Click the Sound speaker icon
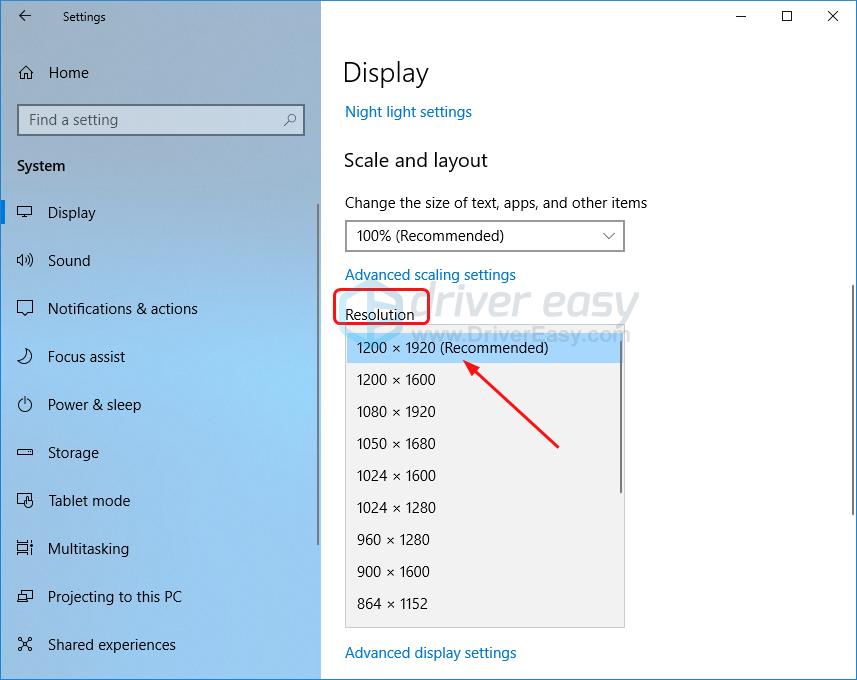The height and width of the screenshot is (680, 857). (26, 261)
